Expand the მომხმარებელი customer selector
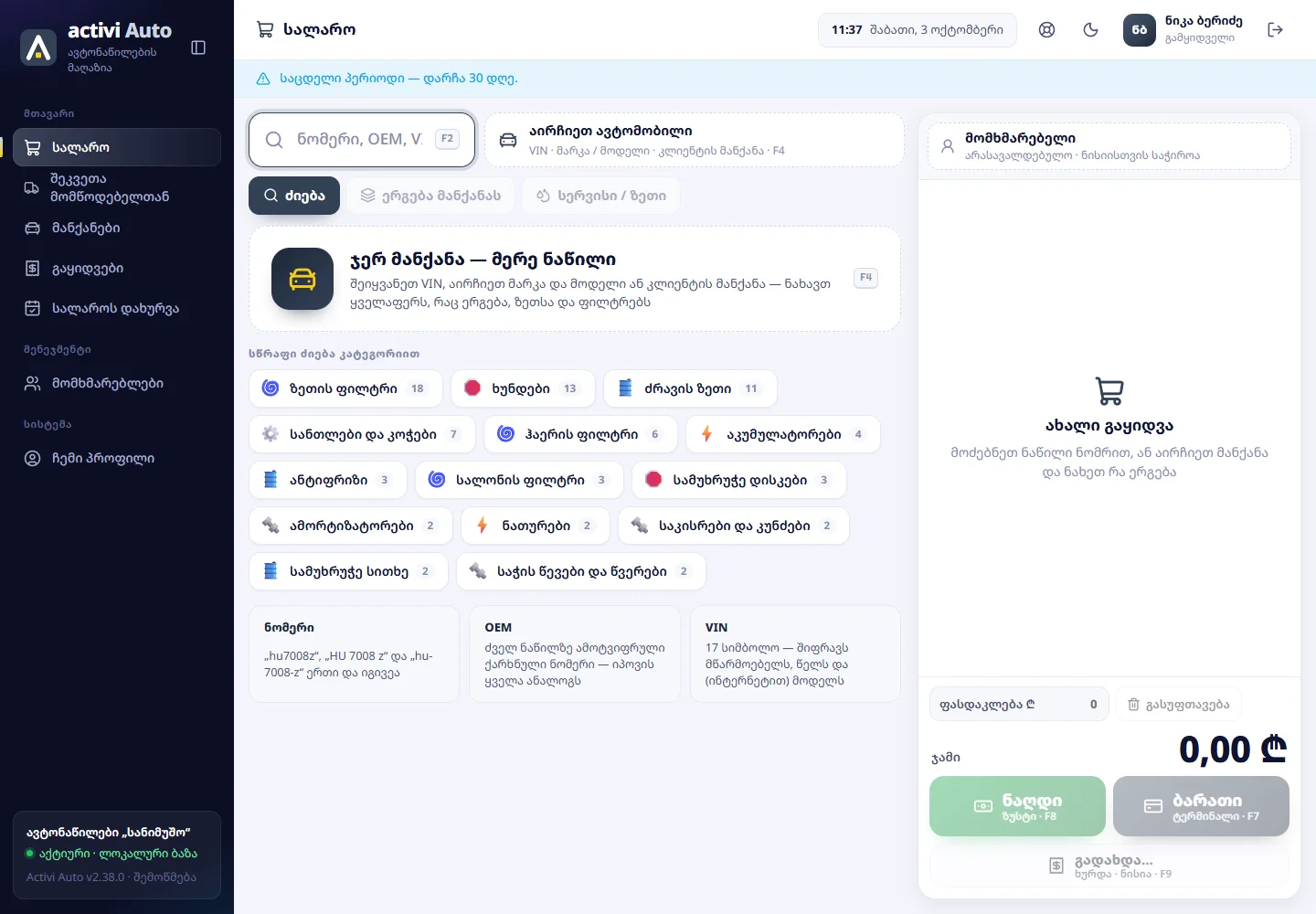Image resolution: width=1316 pixels, height=914 pixels. (1109, 146)
